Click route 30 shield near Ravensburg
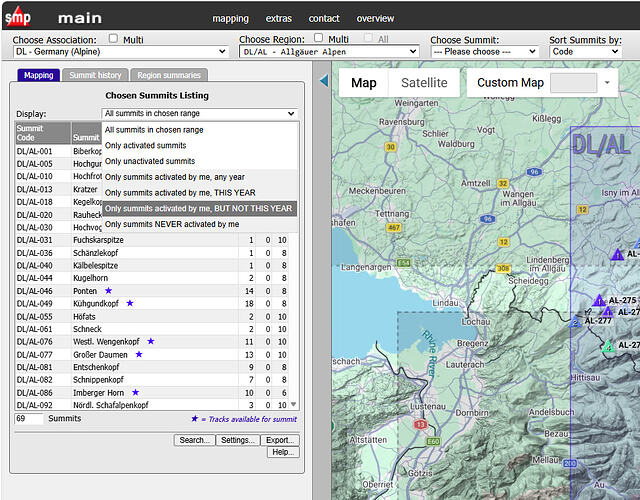Screen dimensions: 640x500 coord(391,147)
